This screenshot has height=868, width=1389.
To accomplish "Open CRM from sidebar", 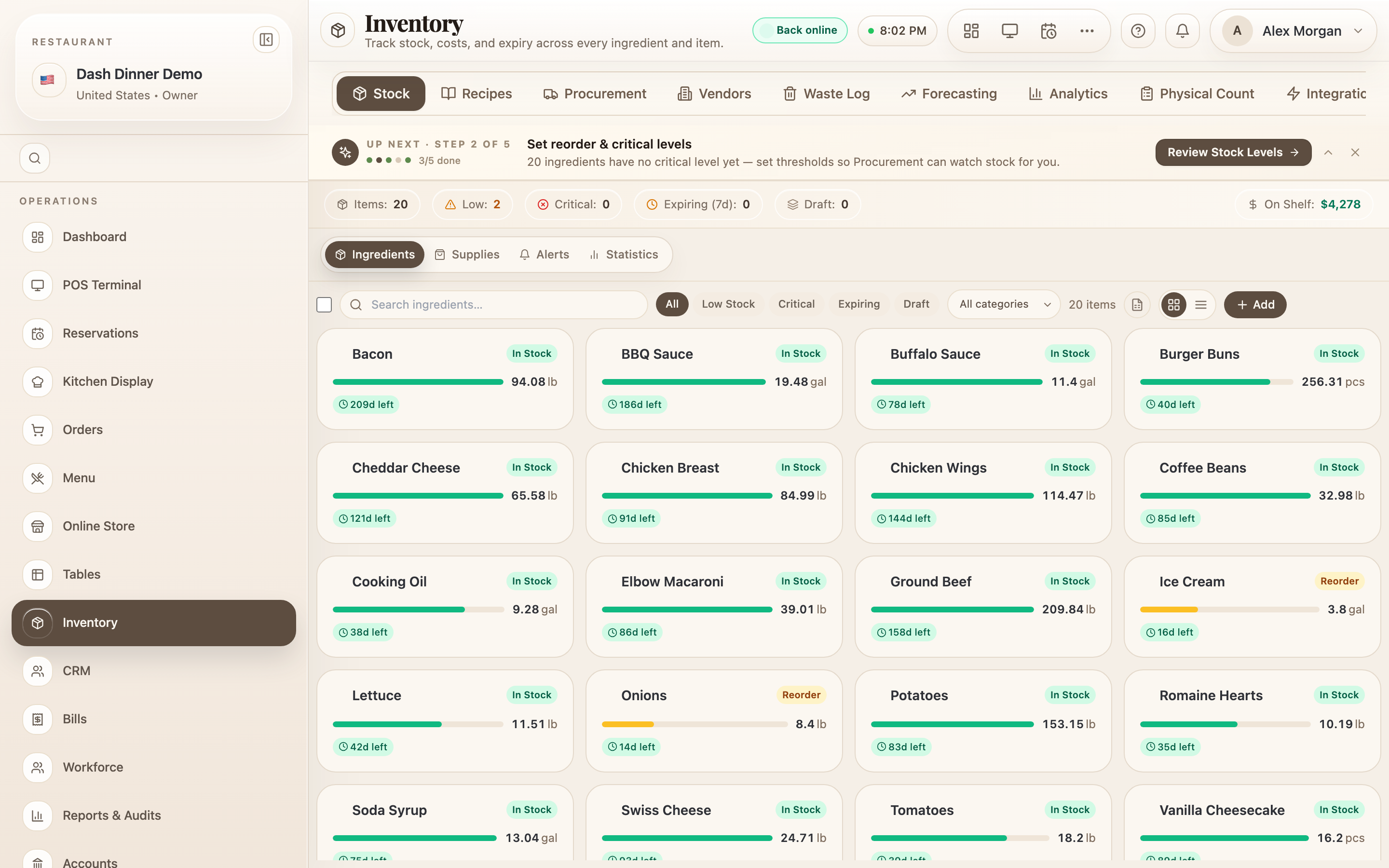I will coord(153,671).
